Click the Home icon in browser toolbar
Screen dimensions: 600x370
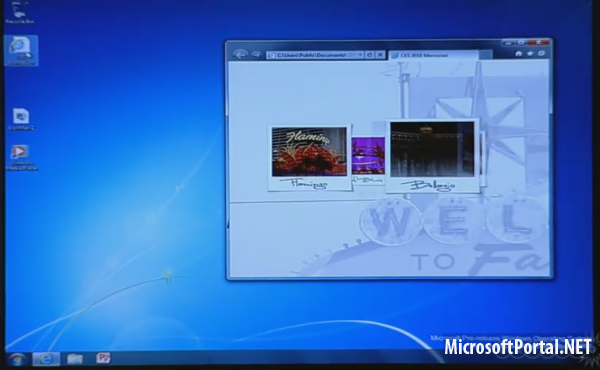tap(518, 54)
